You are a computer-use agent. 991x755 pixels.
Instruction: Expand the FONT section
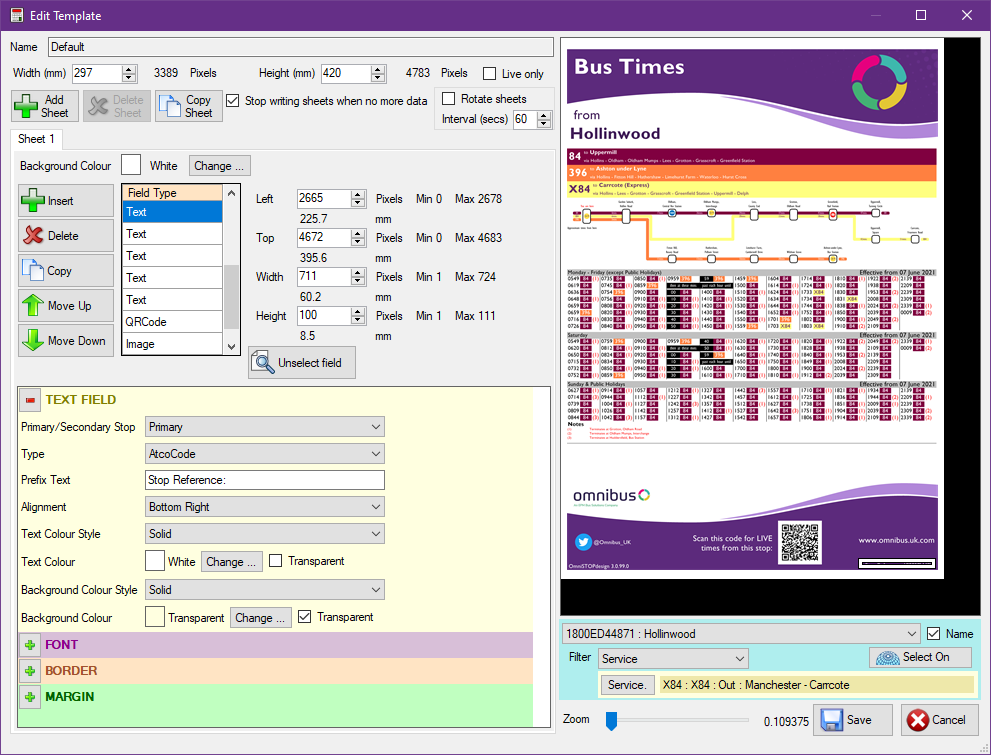tap(30, 645)
